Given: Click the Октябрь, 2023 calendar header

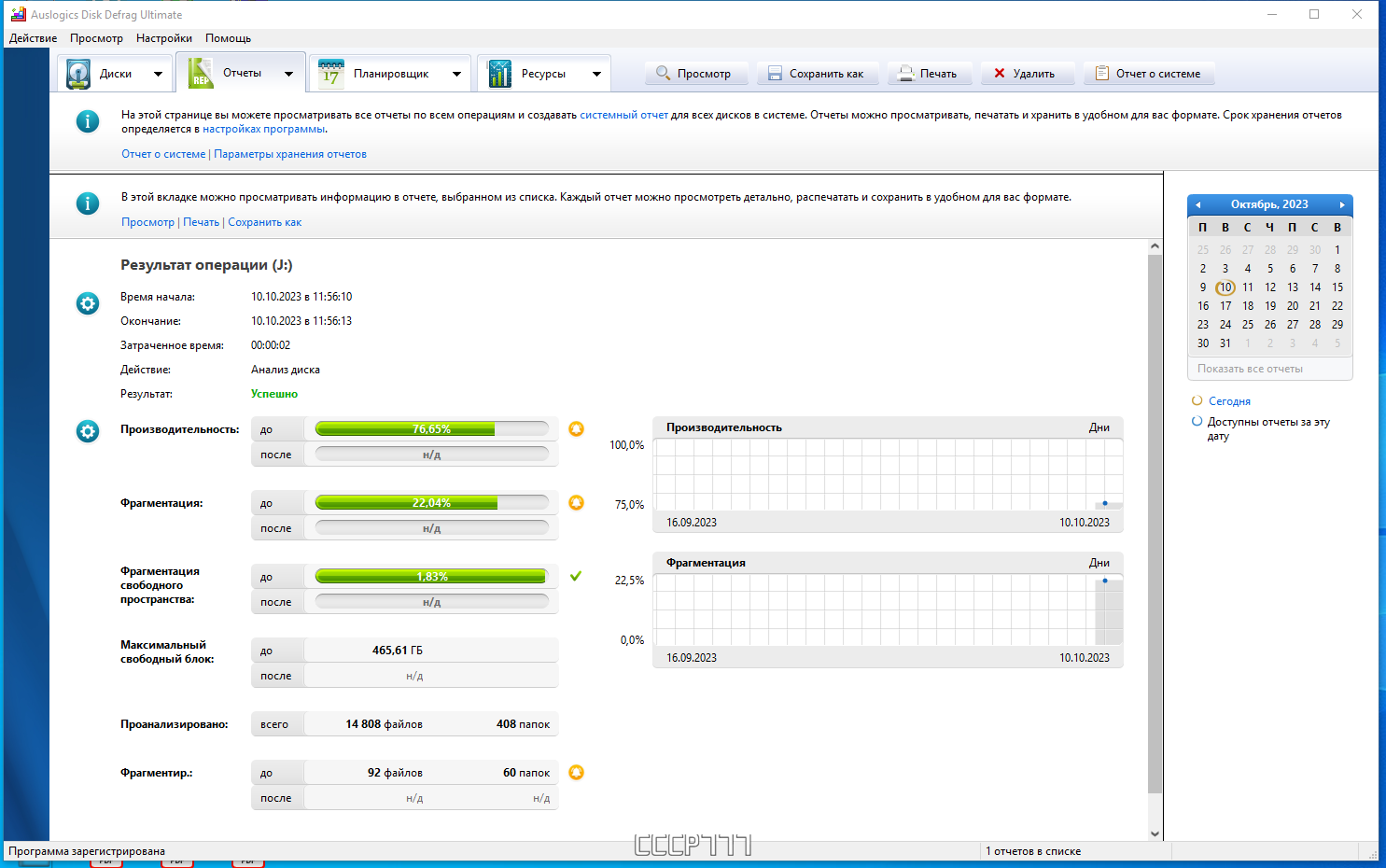Looking at the screenshot, I should tap(1269, 204).
